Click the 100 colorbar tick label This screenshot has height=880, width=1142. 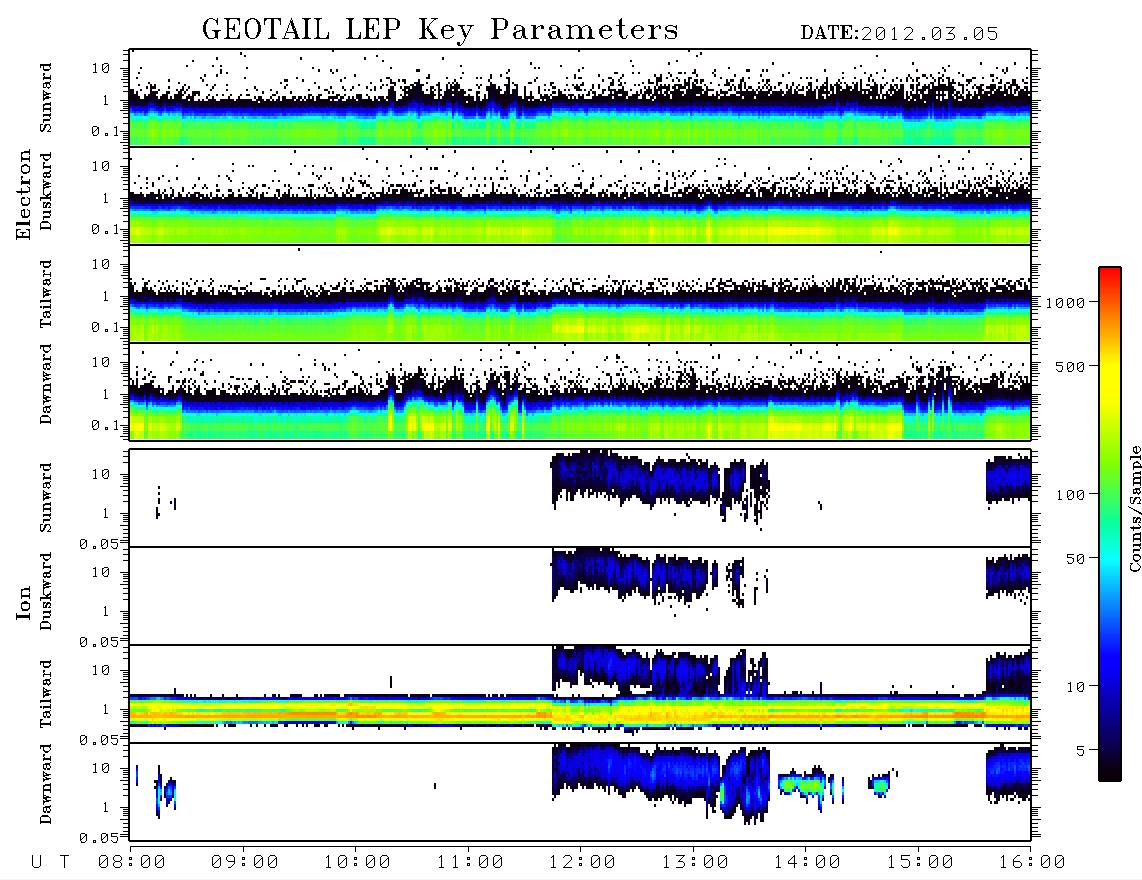click(x=1070, y=495)
